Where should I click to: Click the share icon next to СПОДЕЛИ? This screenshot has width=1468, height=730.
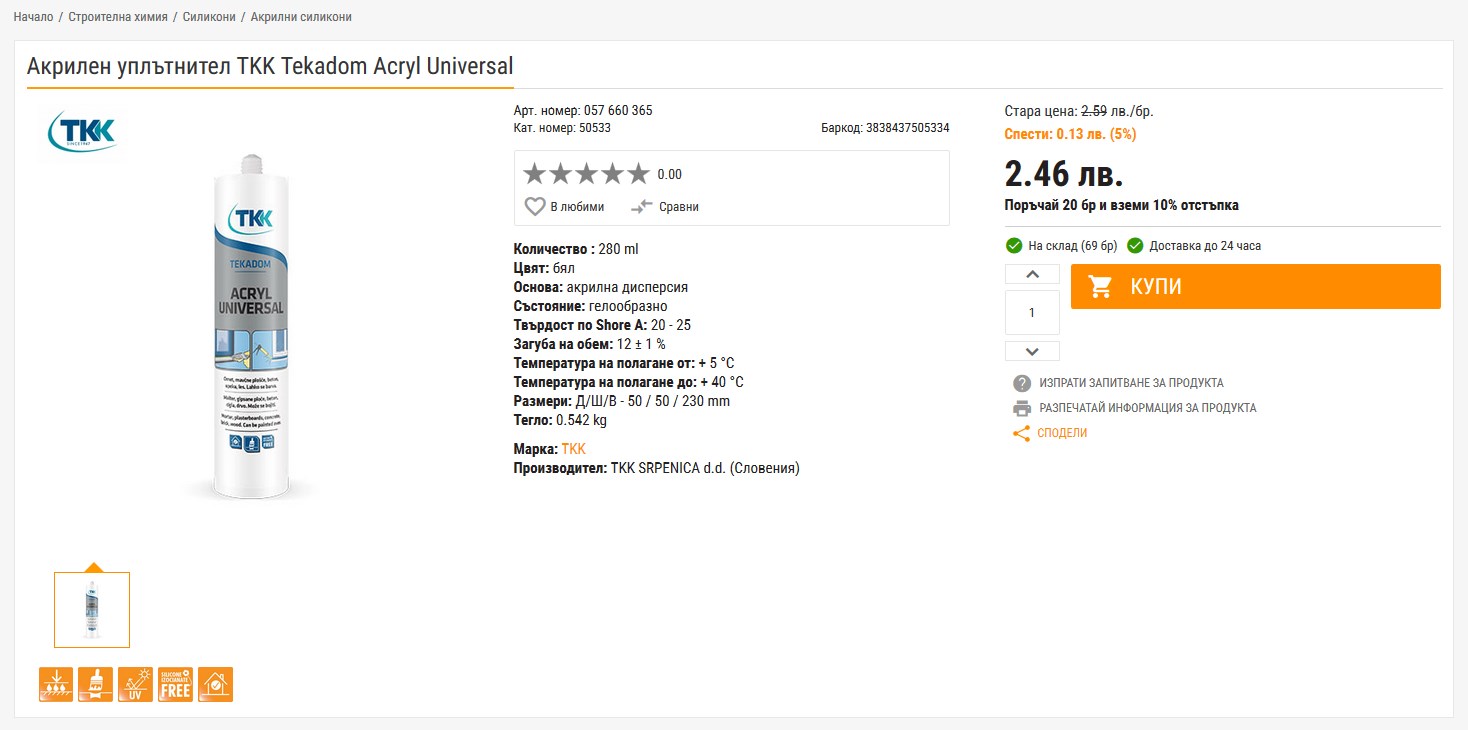coord(1021,433)
